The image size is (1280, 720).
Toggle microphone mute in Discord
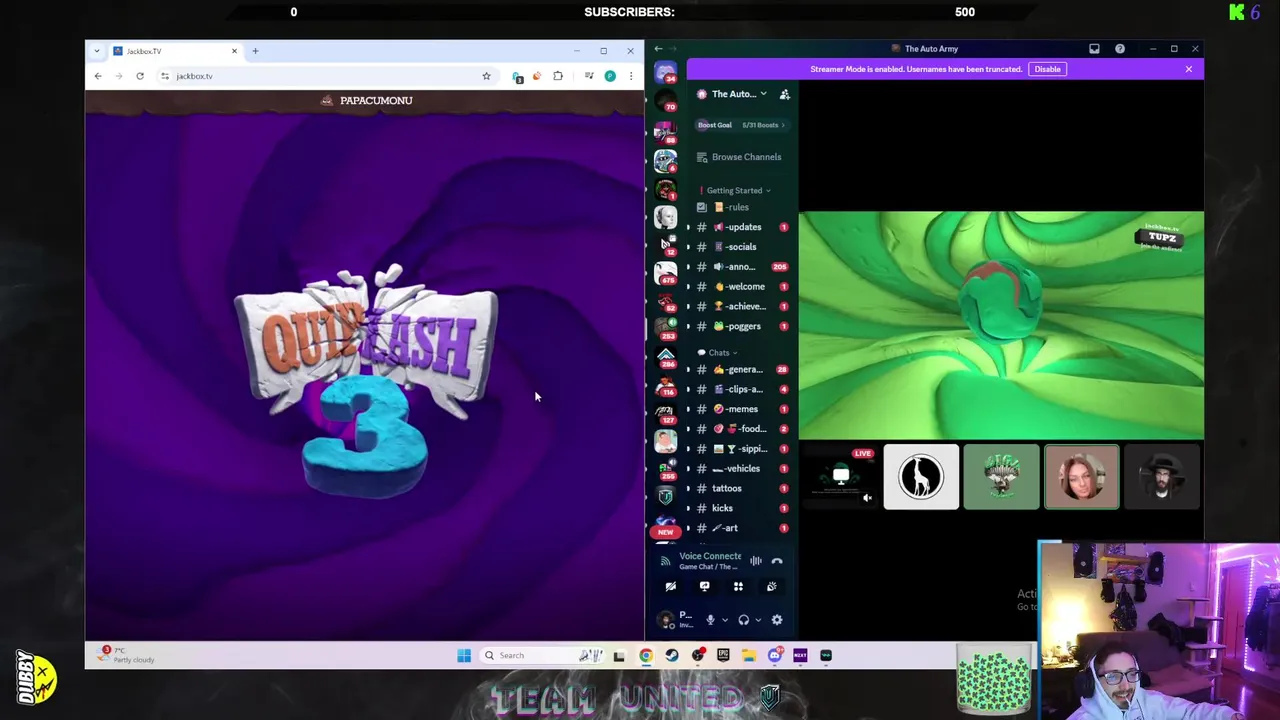pos(710,620)
